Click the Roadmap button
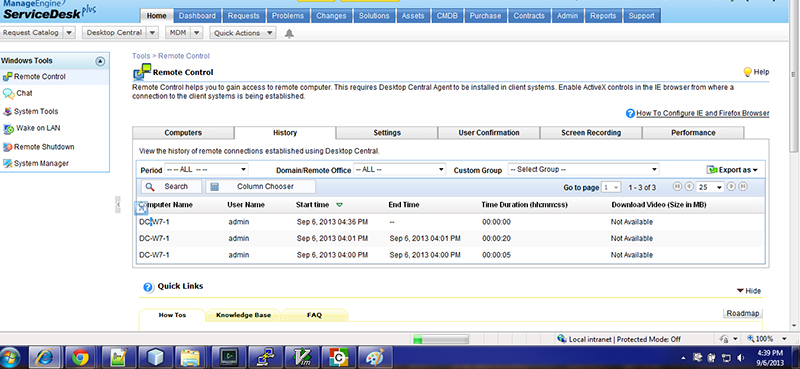Screen dimensions: 800x369 743,313
